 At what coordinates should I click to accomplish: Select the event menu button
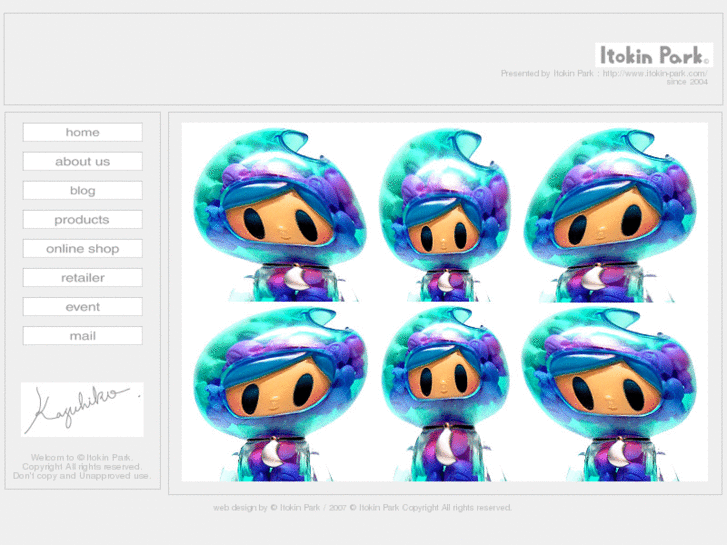click(83, 307)
